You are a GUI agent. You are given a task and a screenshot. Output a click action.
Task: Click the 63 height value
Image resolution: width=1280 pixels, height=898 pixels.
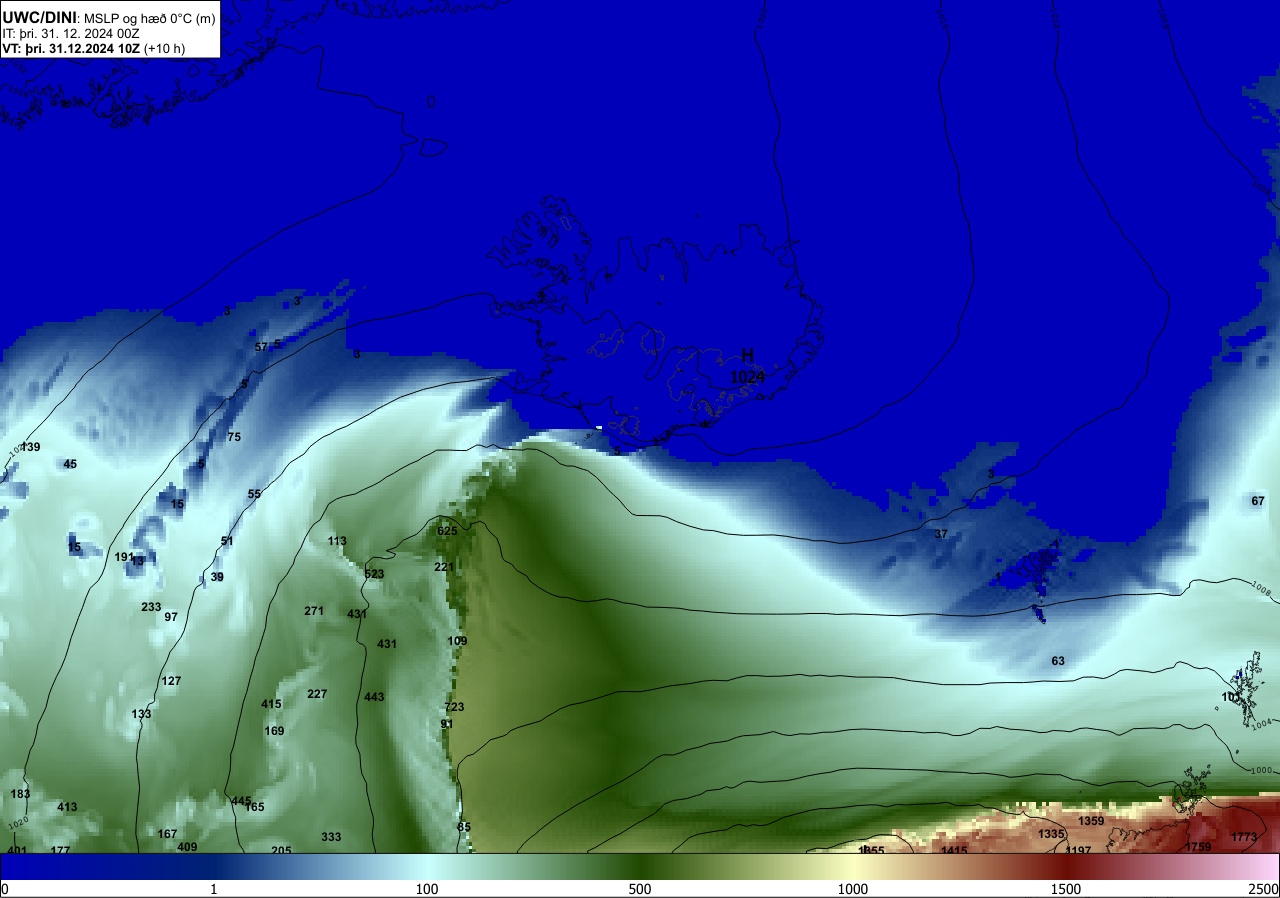pyautogui.click(x=1058, y=661)
